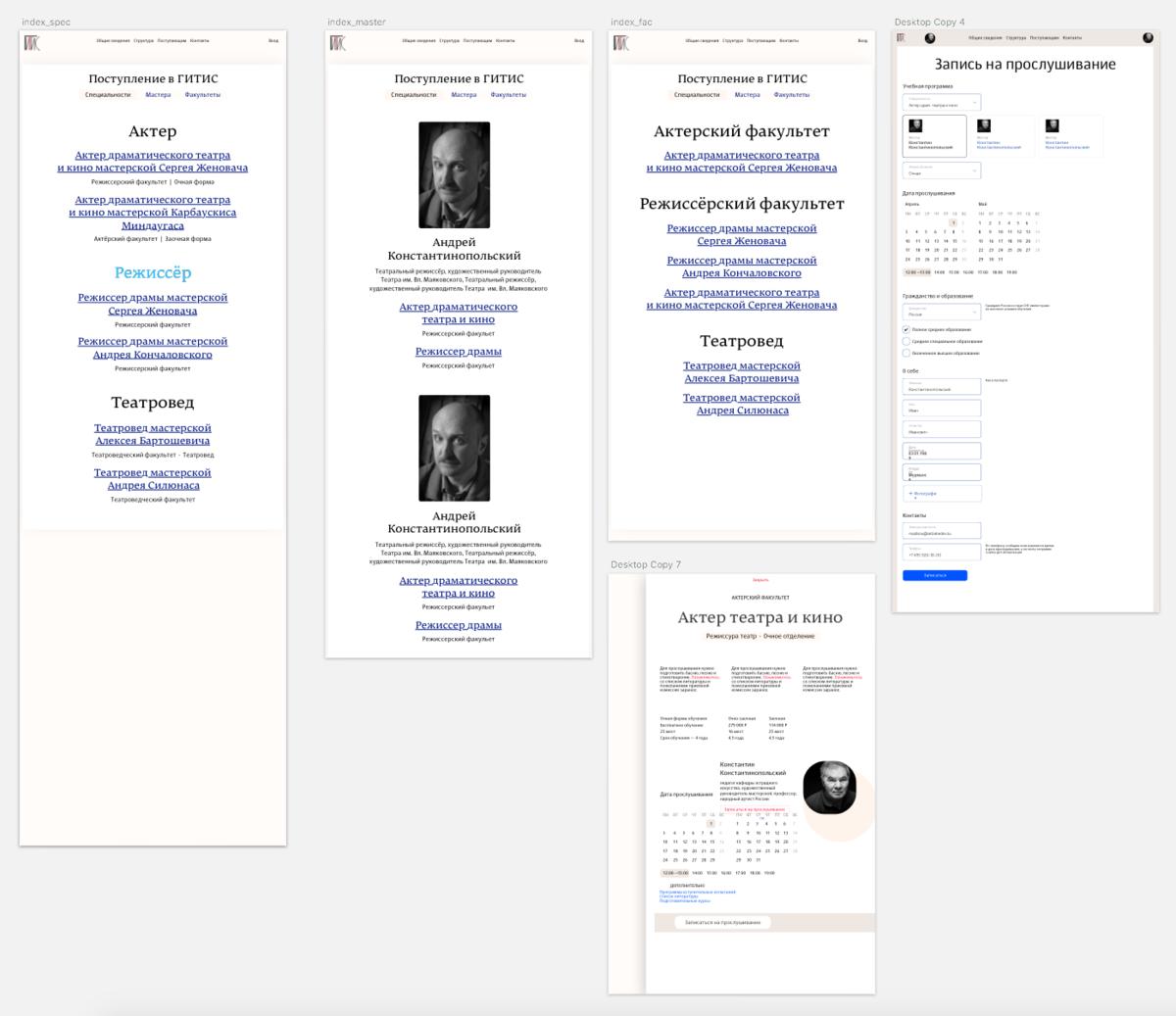Check the 'Полное среднее образование' checkbox

[x=906, y=330]
